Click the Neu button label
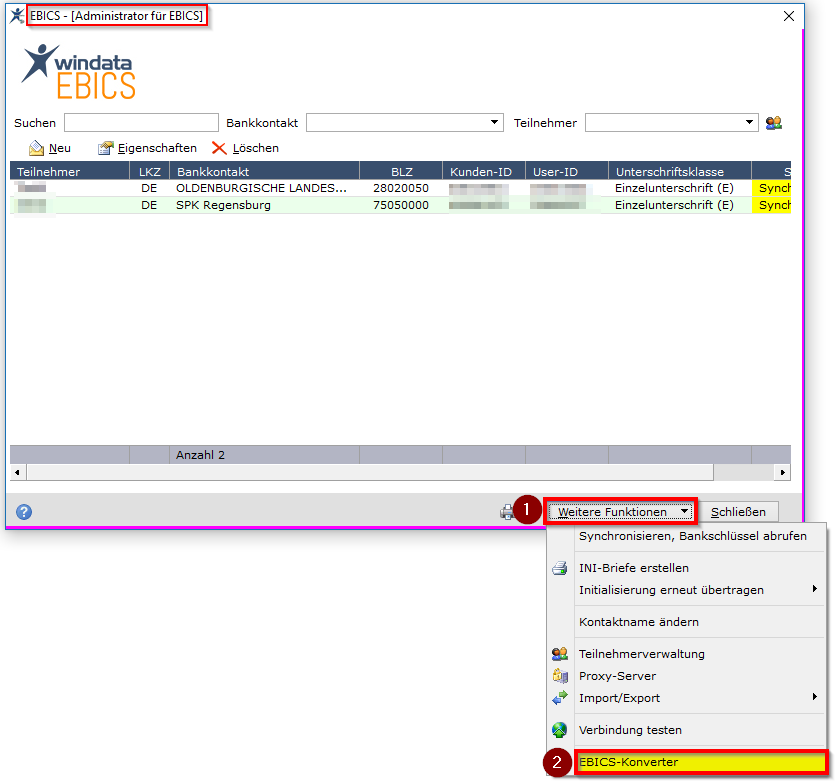Screen dimensions: 840x784 pyautogui.click(x=59, y=148)
